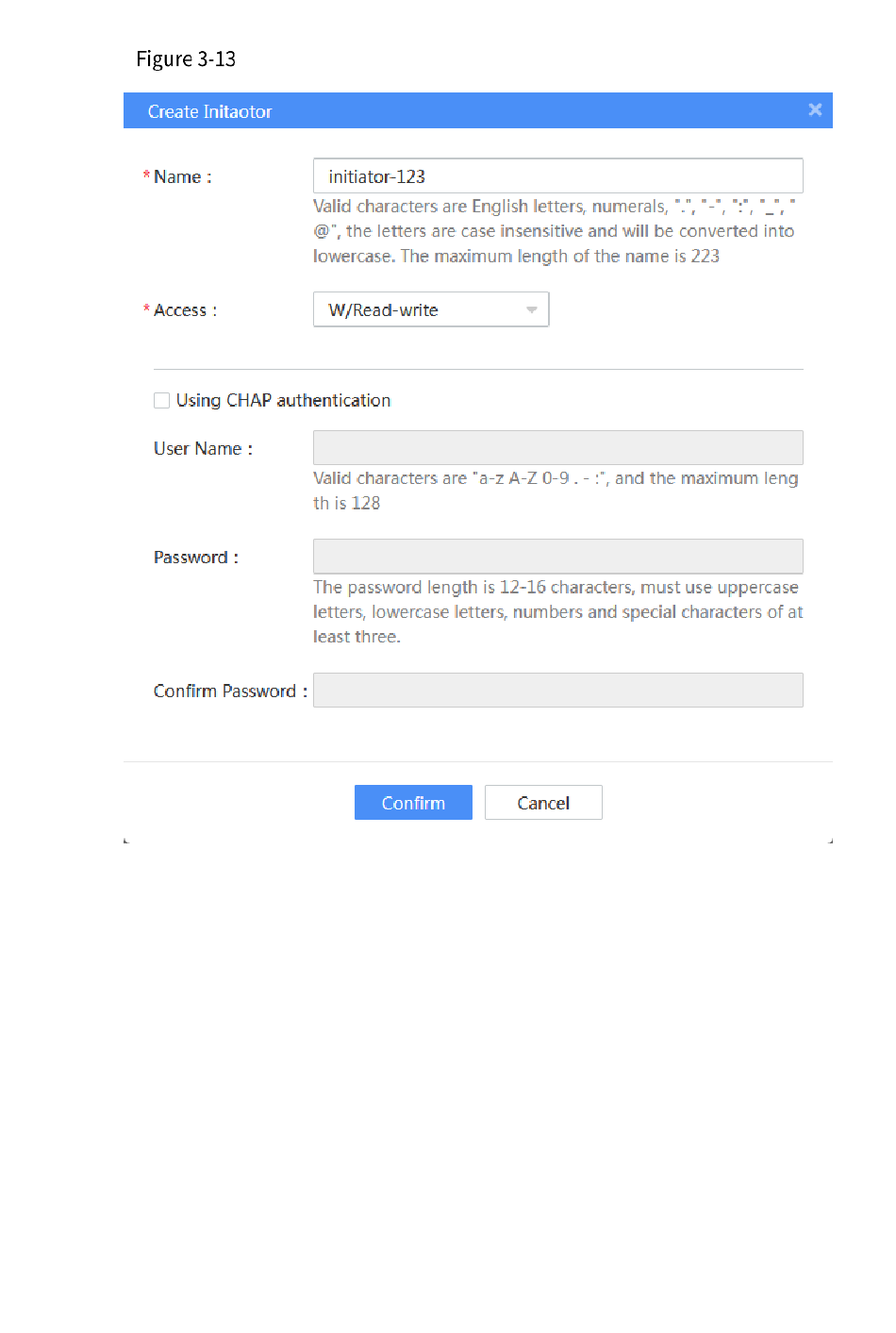Viewport: 896px width, 1333px height.
Task: Click the 'Using CHAP authentication' label text
Action: pyautogui.click(x=283, y=401)
